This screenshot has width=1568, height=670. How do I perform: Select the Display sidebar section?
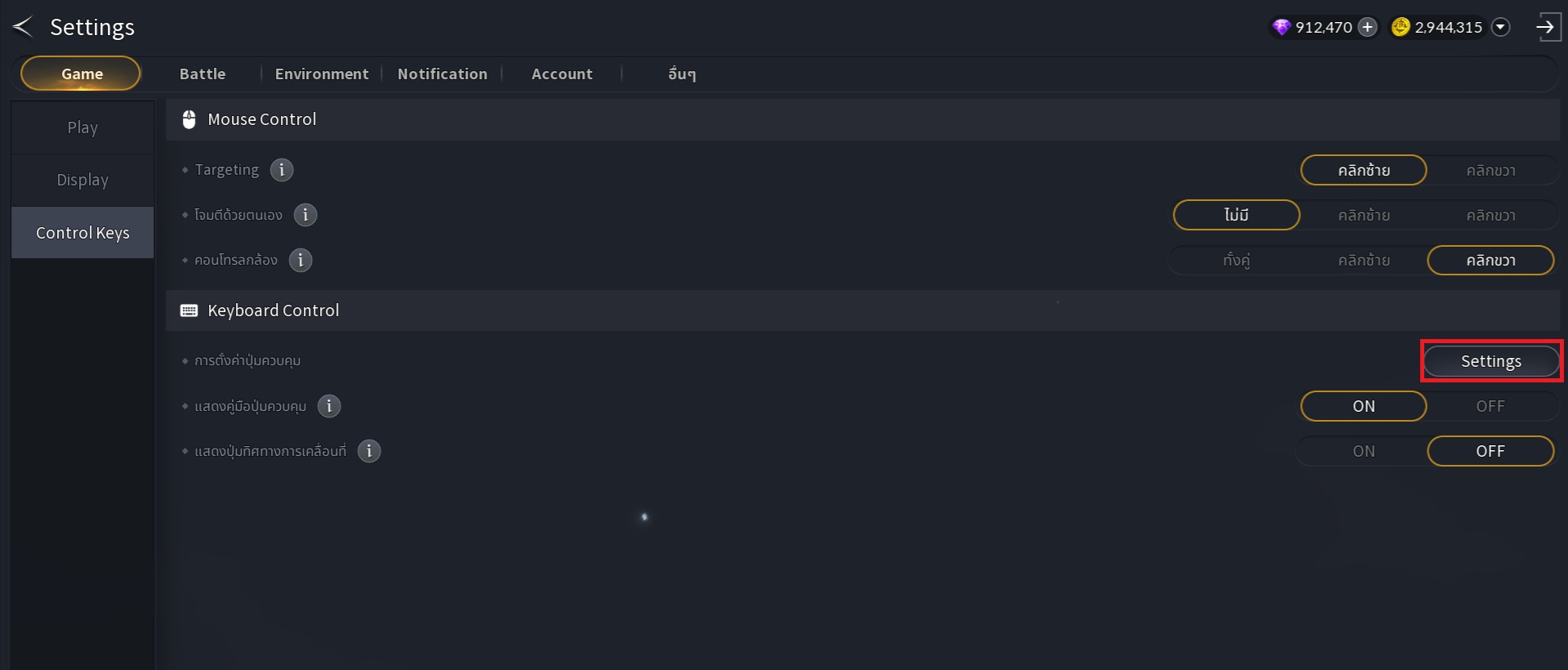point(82,180)
